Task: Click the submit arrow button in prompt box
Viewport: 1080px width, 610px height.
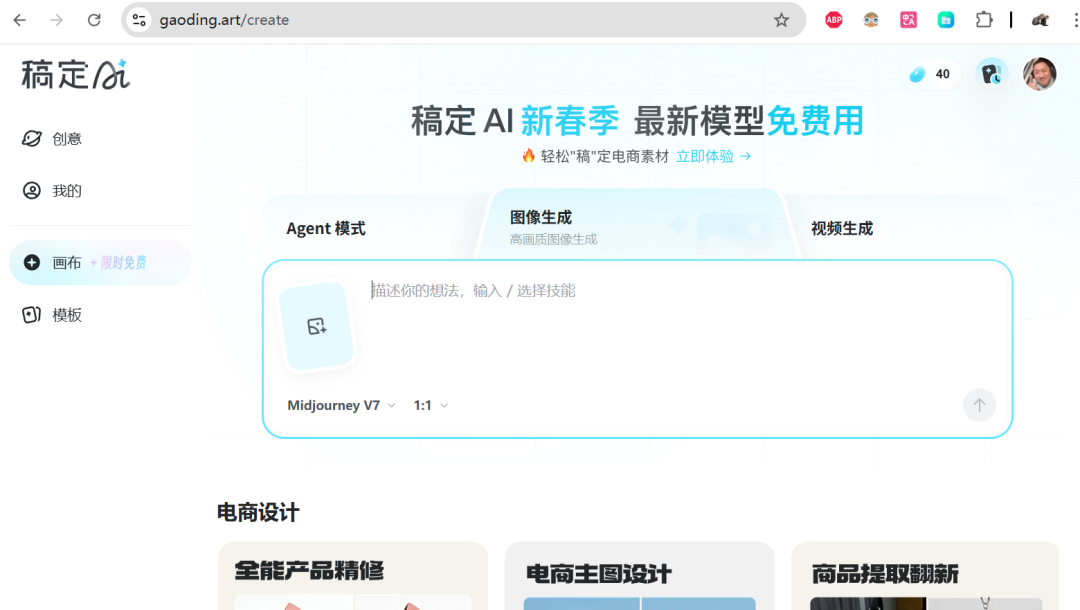Action: tap(979, 405)
